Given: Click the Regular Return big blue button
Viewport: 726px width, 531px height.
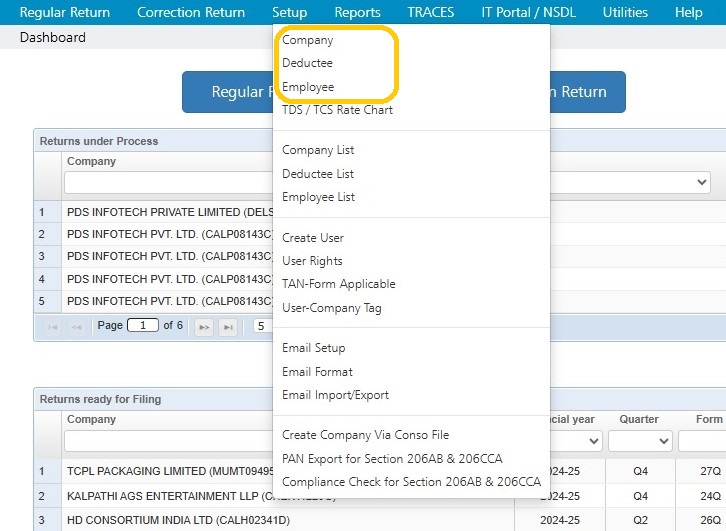Looking at the screenshot, I should pyautogui.click(x=228, y=92).
